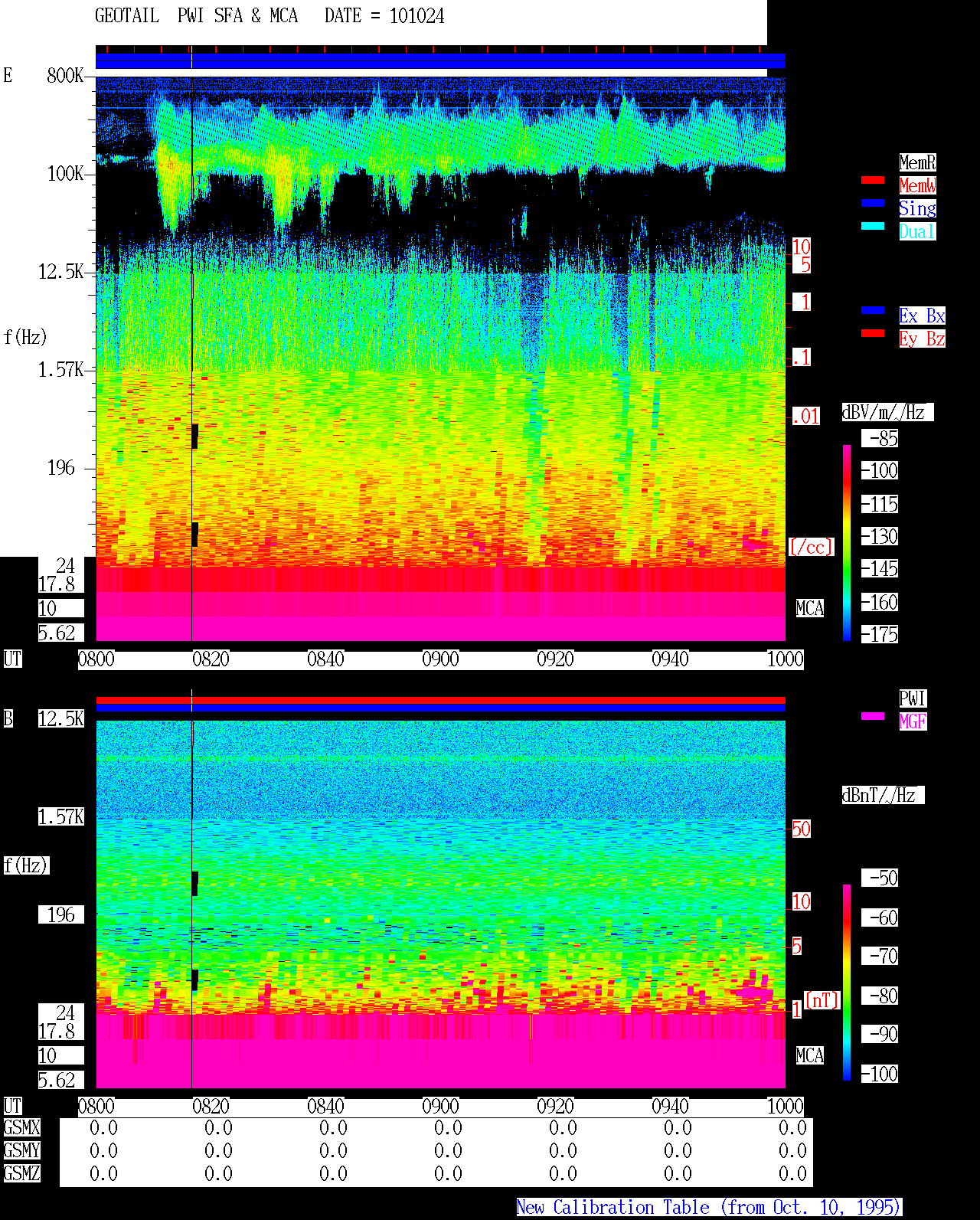
Task: Select the red swatch beside Ey Bz
Action: point(873,333)
